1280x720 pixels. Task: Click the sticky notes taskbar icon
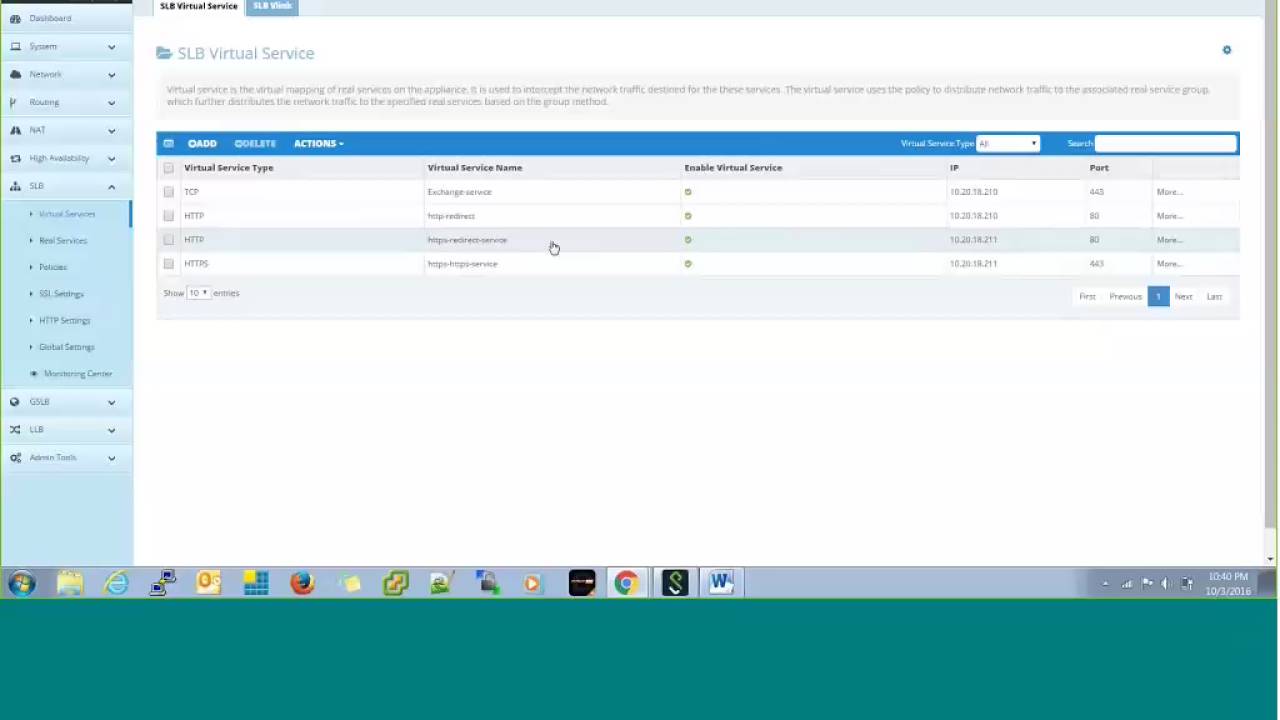(x=349, y=582)
